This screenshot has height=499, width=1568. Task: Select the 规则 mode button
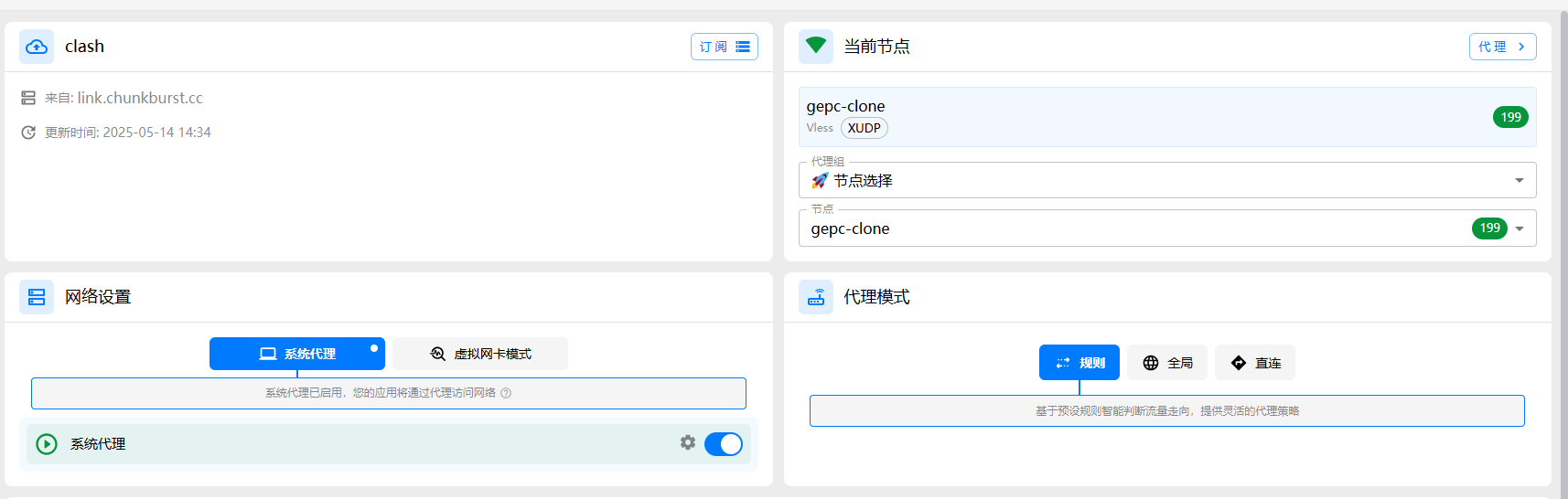(1079, 363)
